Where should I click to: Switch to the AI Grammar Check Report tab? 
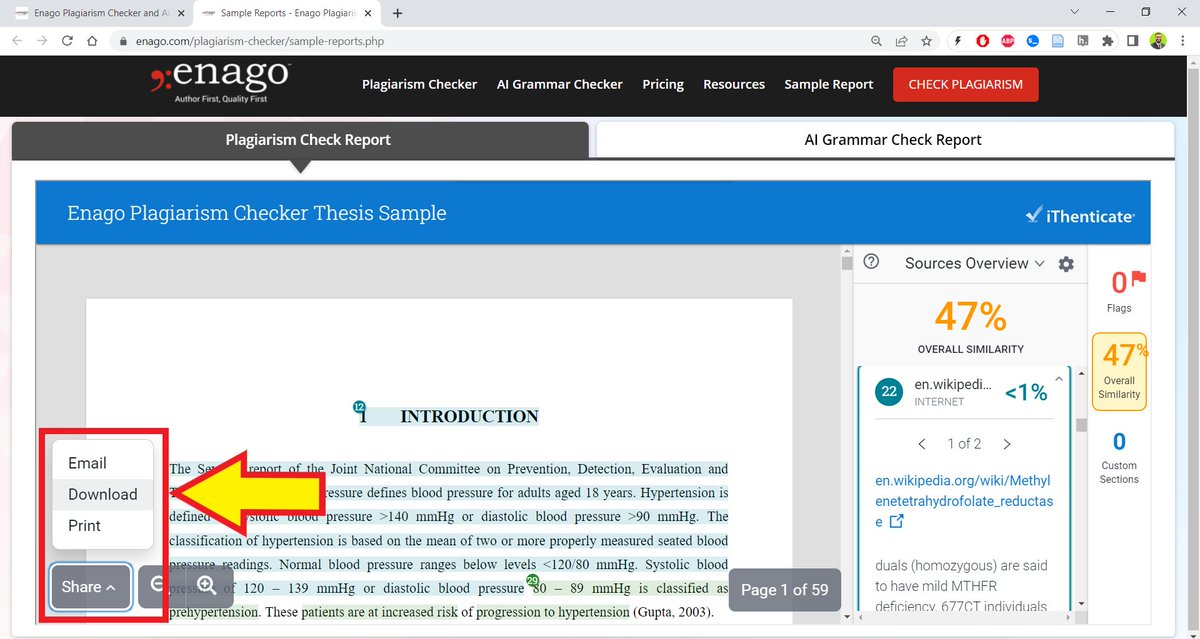tap(893, 139)
